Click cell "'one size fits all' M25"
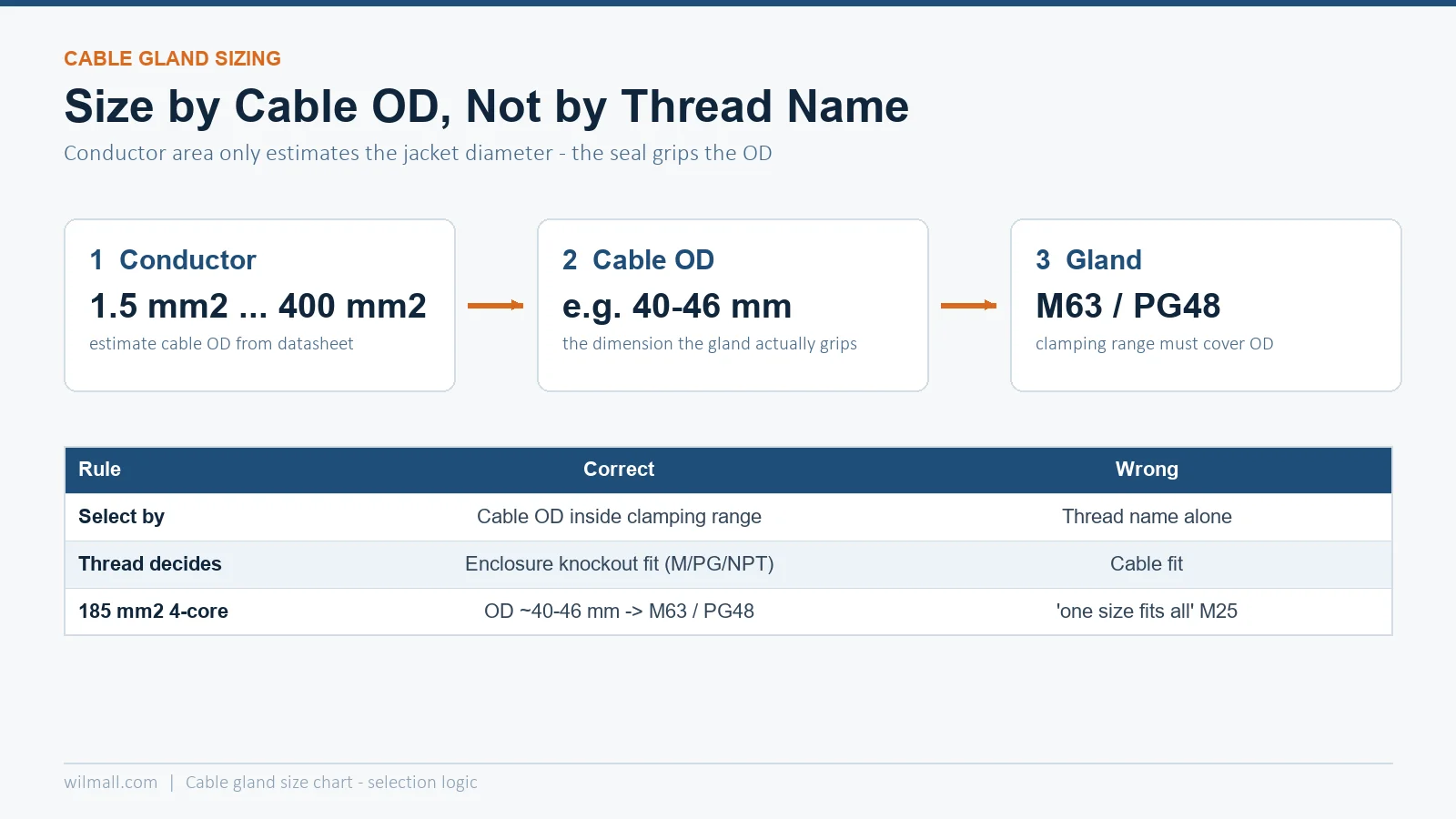Image resolution: width=1456 pixels, height=819 pixels. click(x=1147, y=612)
